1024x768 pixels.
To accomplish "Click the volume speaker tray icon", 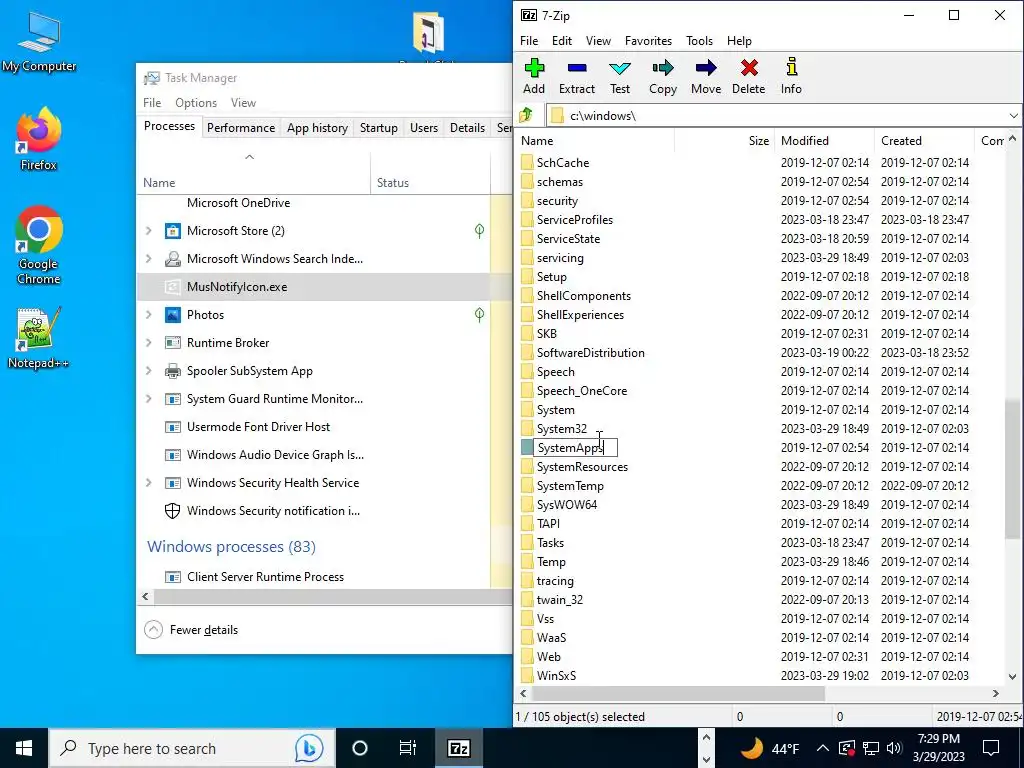I will click(894, 748).
